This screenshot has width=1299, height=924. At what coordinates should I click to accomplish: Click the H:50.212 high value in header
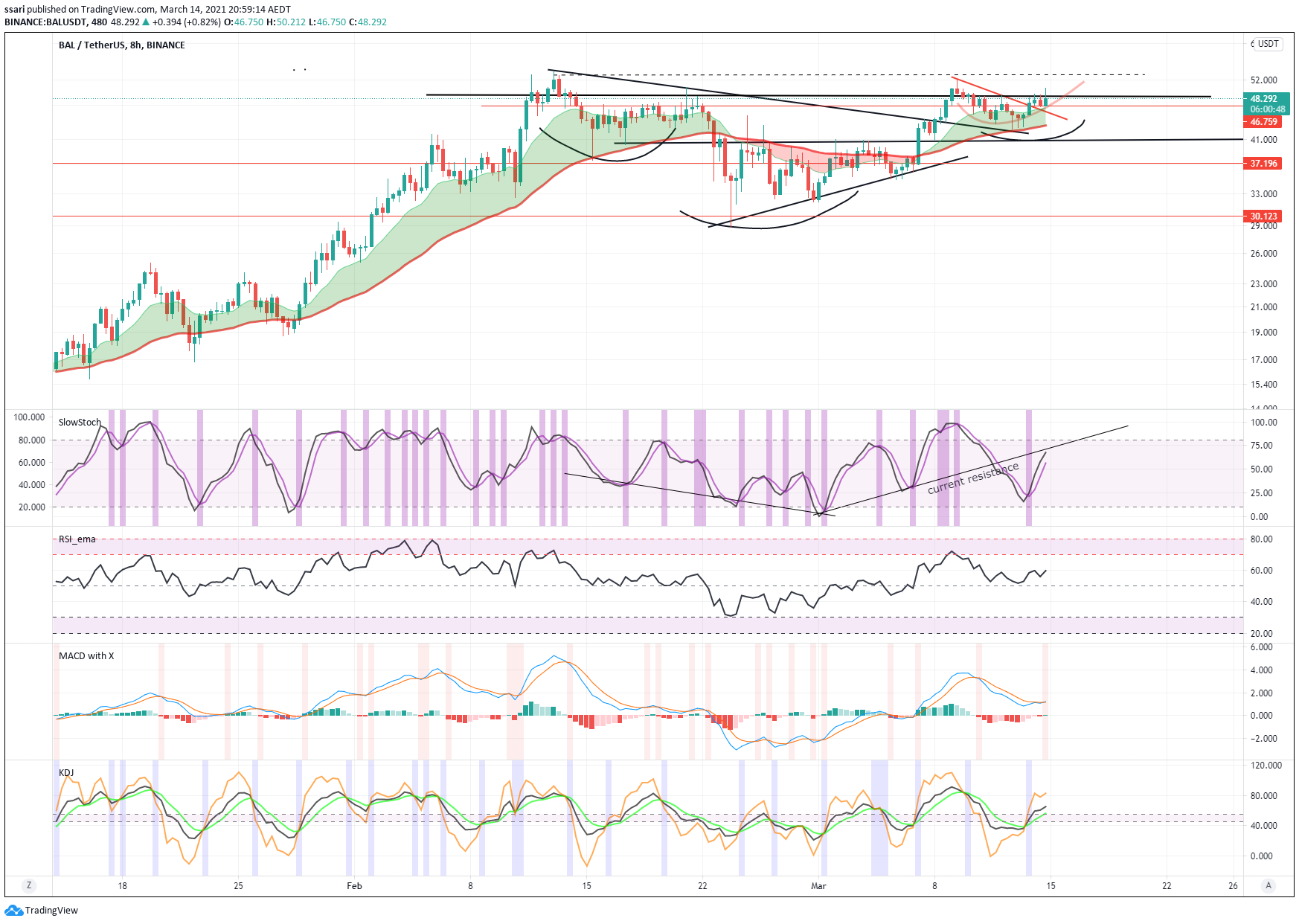(x=286, y=22)
